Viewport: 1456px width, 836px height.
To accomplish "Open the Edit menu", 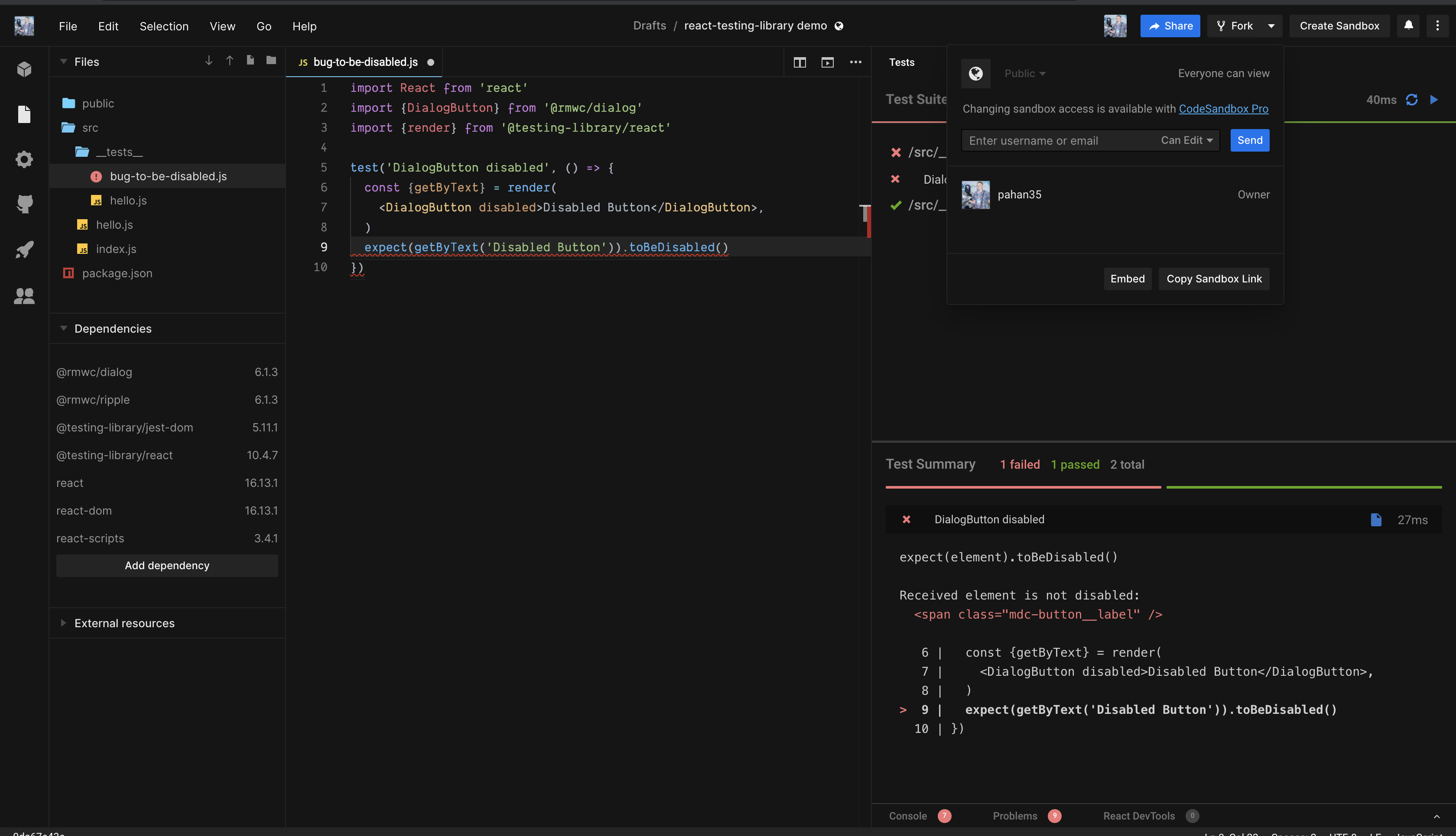I will (x=108, y=26).
